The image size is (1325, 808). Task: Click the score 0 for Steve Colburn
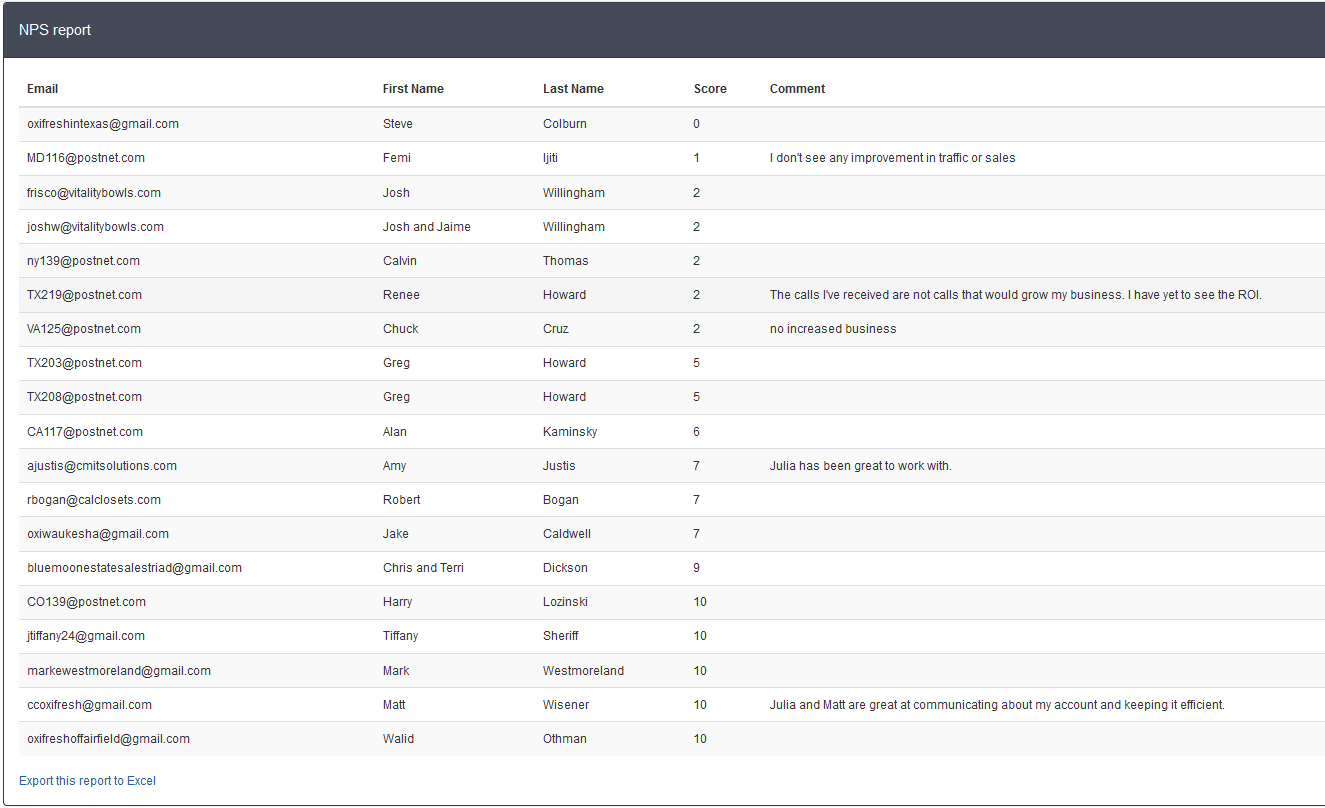[697, 124]
